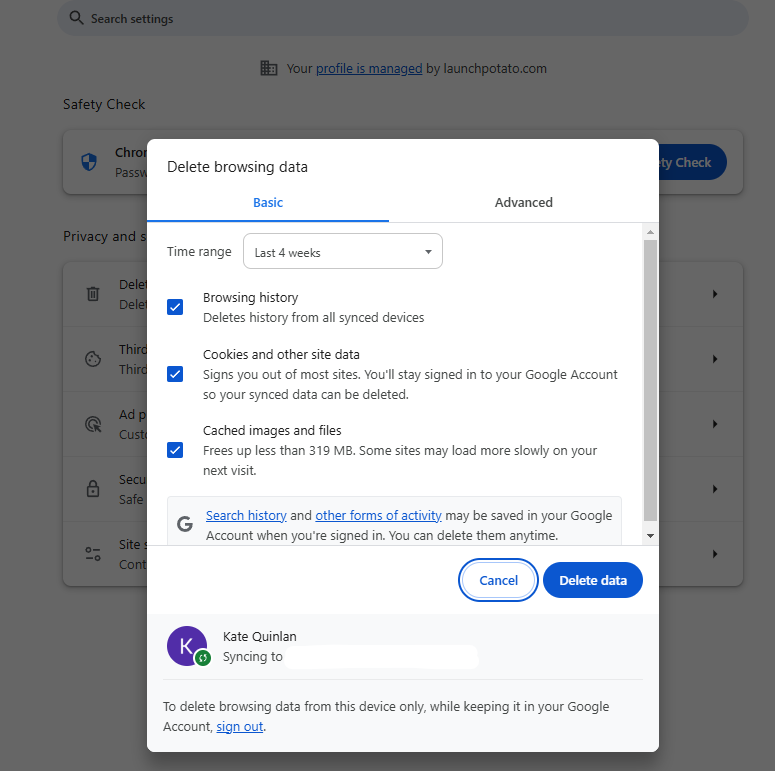
Task: Click the search magnifier icon
Action: [x=76, y=19]
